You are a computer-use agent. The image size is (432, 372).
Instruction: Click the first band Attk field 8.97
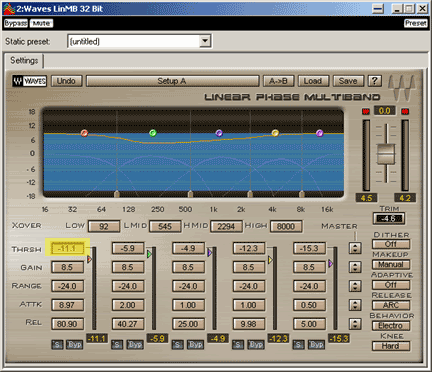tap(67, 305)
